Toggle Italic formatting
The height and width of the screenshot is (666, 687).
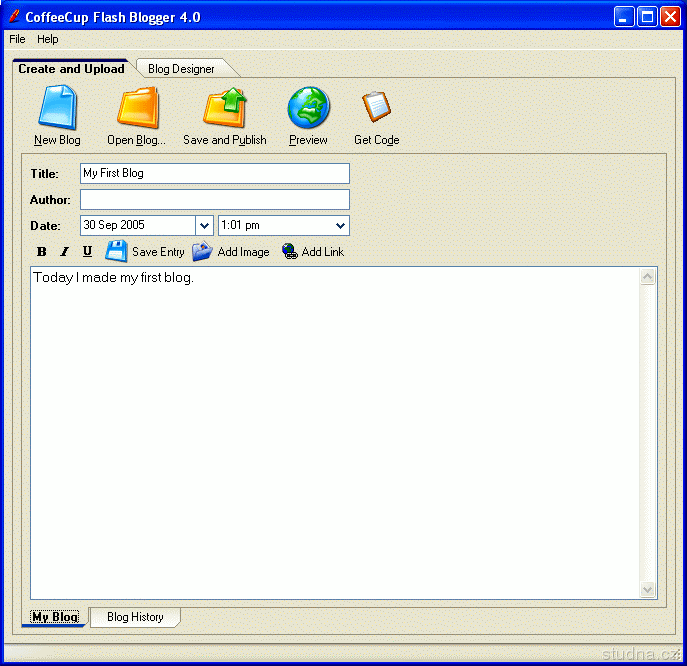(x=64, y=252)
